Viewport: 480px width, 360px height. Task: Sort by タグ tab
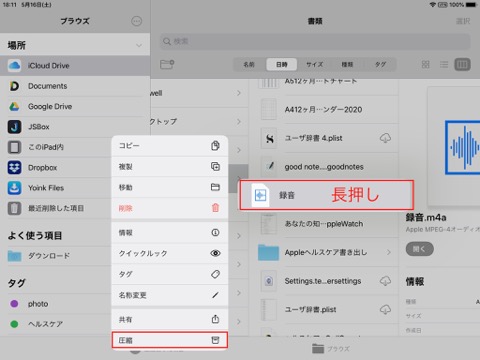point(380,64)
